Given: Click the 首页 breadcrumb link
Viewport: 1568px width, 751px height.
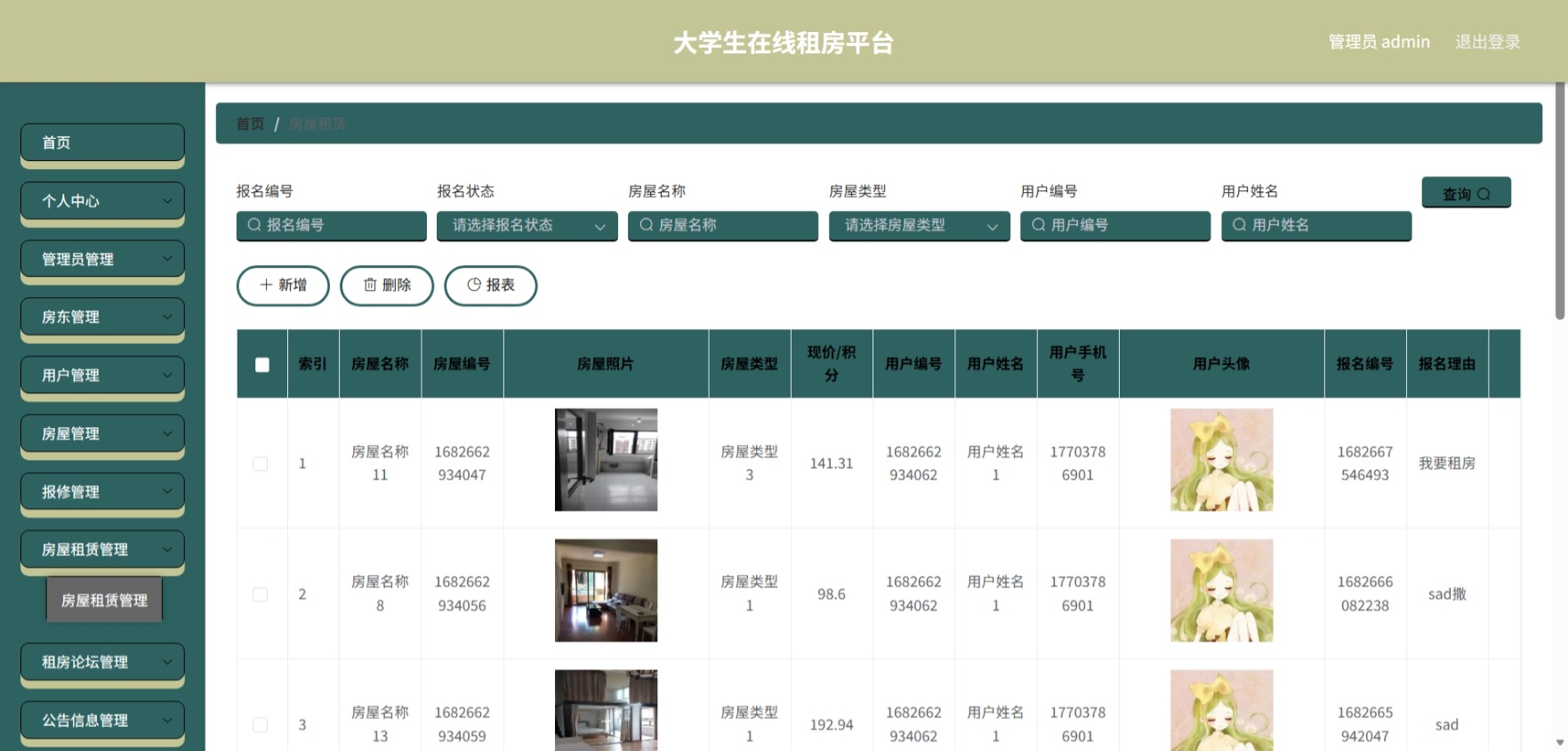Looking at the screenshot, I should tap(250, 124).
